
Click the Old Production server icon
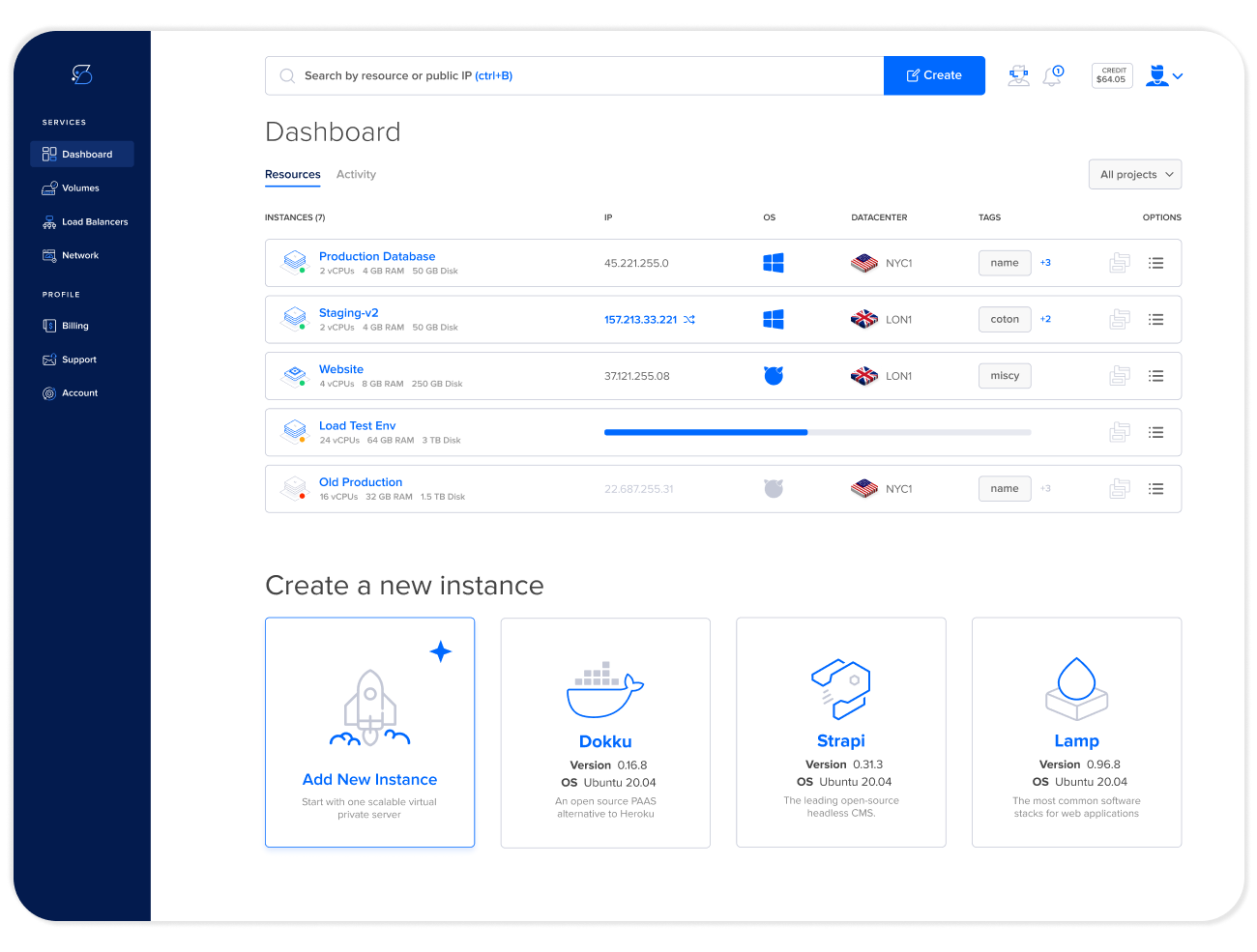(x=294, y=488)
